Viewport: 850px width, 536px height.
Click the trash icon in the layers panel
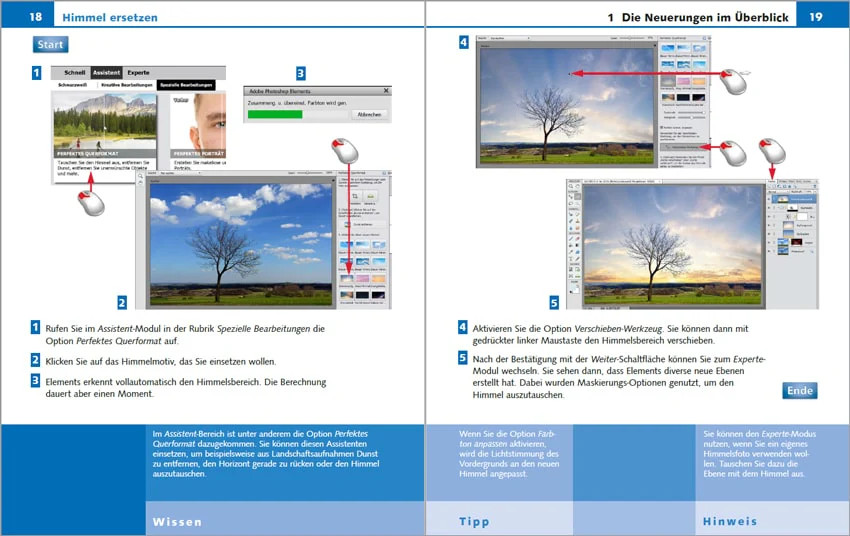click(x=813, y=187)
